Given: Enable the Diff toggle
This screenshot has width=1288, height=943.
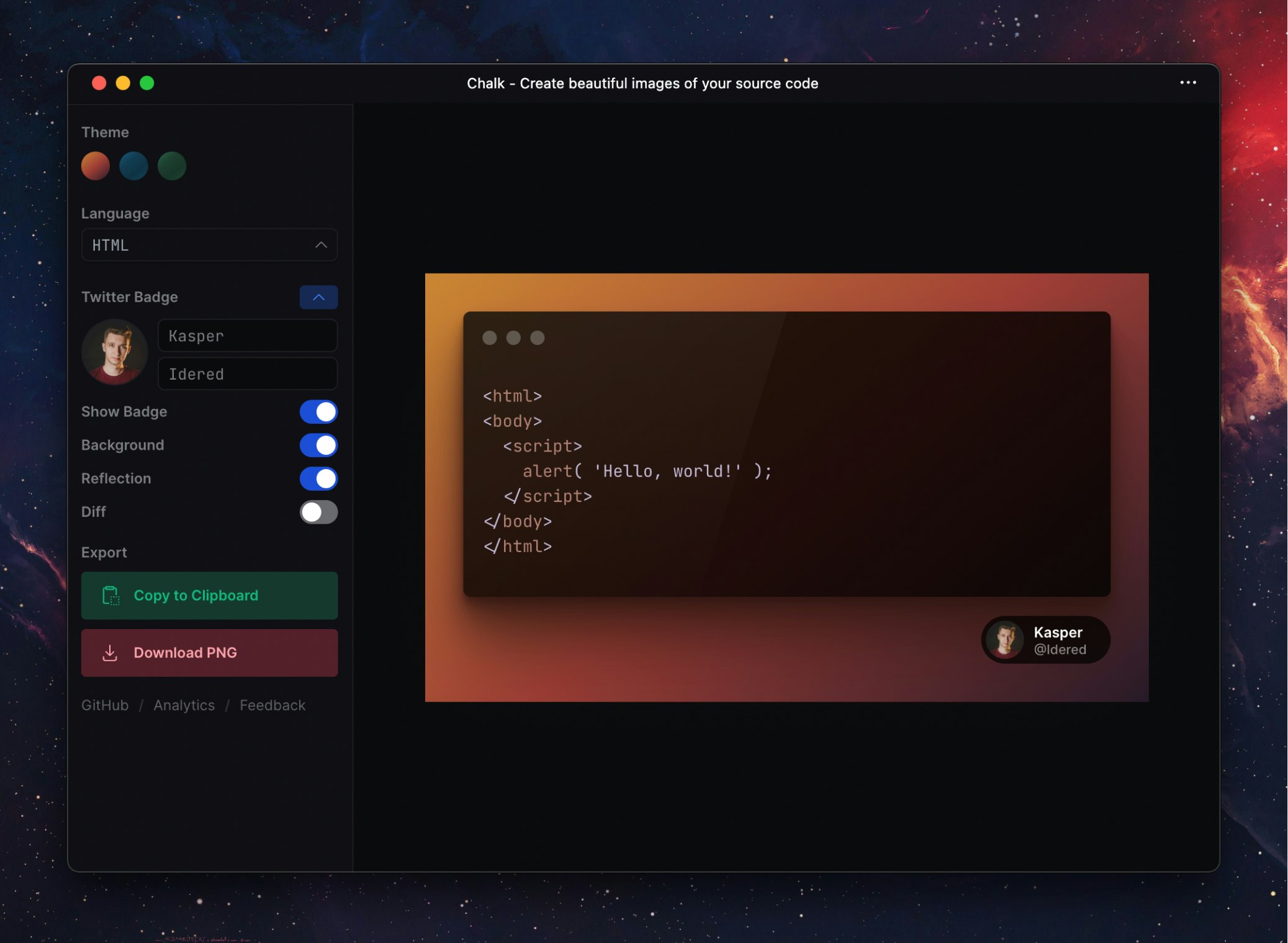Looking at the screenshot, I should pyautogui.click(x=318, y=512).
